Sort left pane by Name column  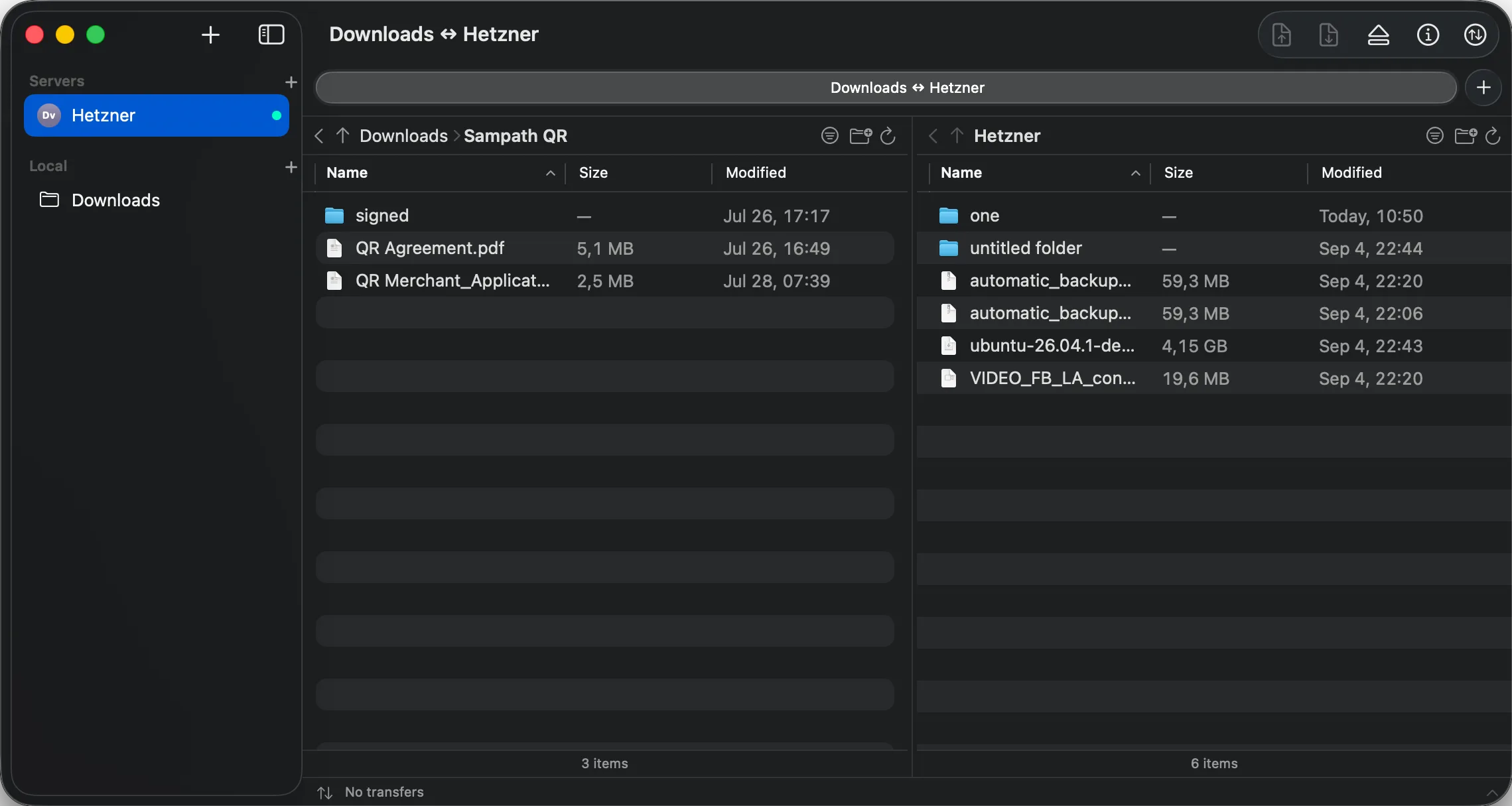440,173
